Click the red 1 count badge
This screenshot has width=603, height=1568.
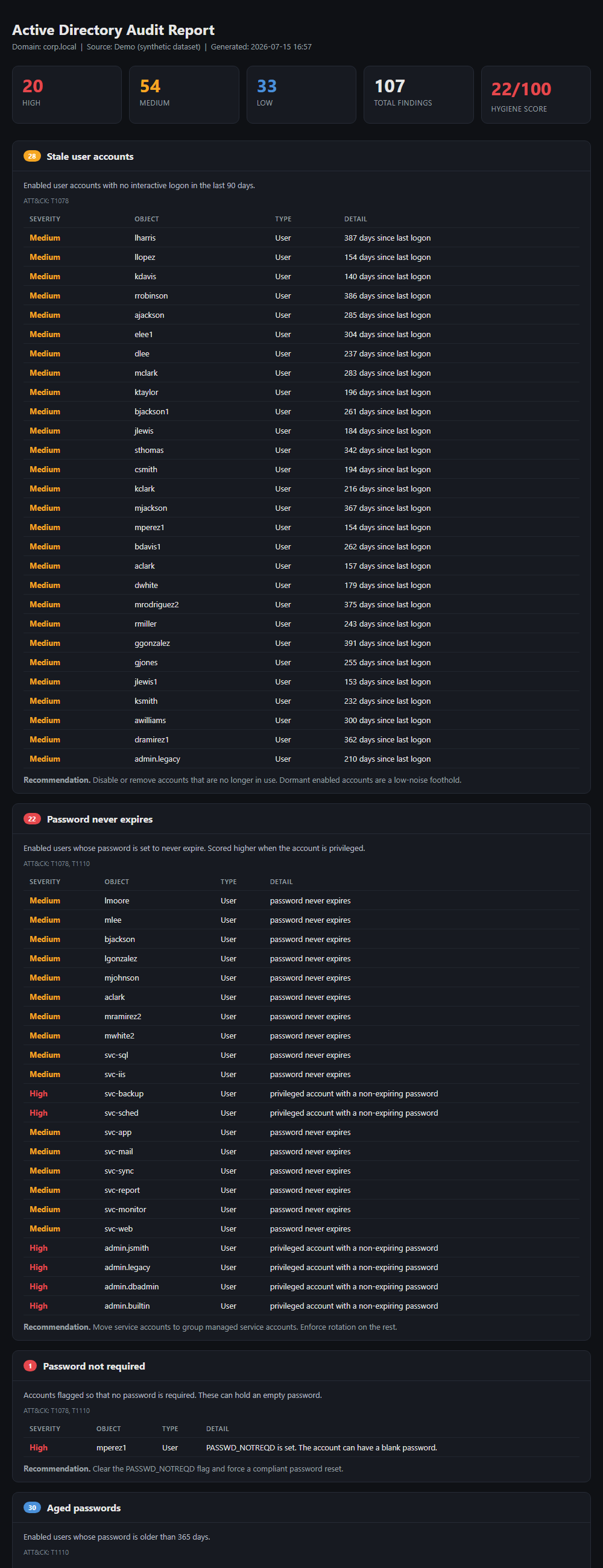pos(30,1366)
